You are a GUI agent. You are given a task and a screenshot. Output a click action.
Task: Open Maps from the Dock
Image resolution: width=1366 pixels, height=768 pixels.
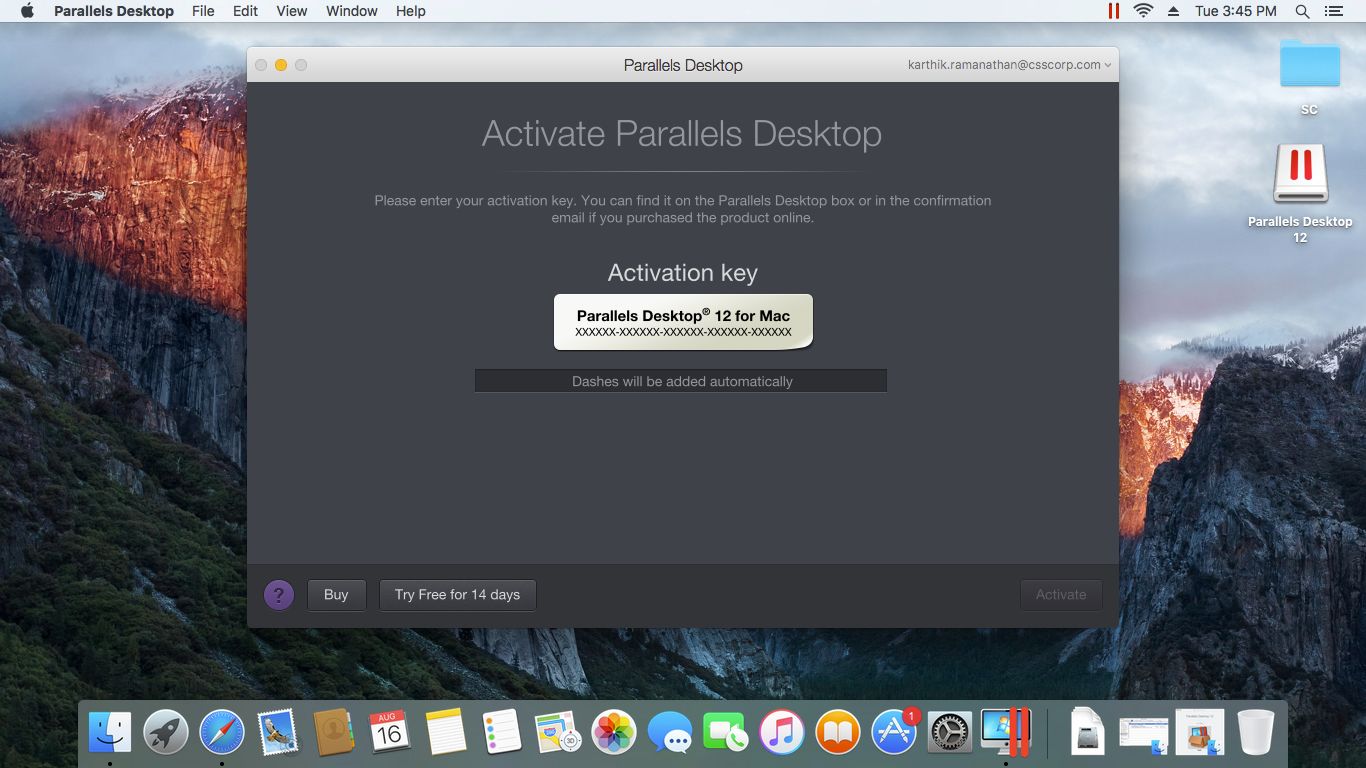pyautogui.click(x=558, y=733)
